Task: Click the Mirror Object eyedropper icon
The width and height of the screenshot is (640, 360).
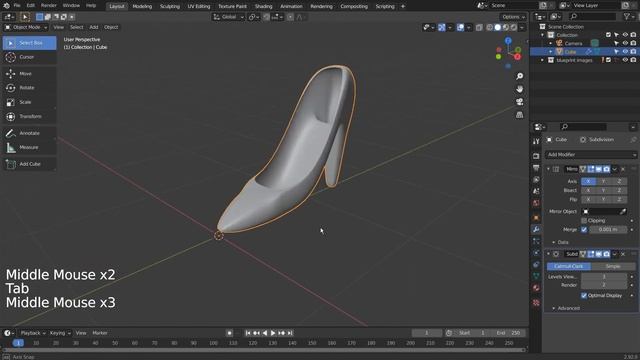Action: [x=622, y=211]
